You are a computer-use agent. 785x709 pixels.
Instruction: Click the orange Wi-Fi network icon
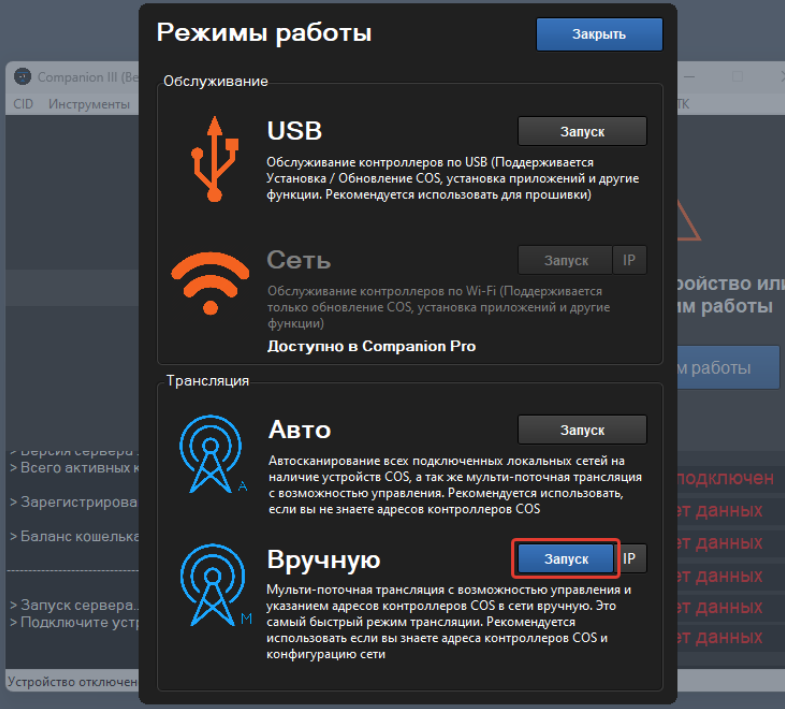(210, 283)
